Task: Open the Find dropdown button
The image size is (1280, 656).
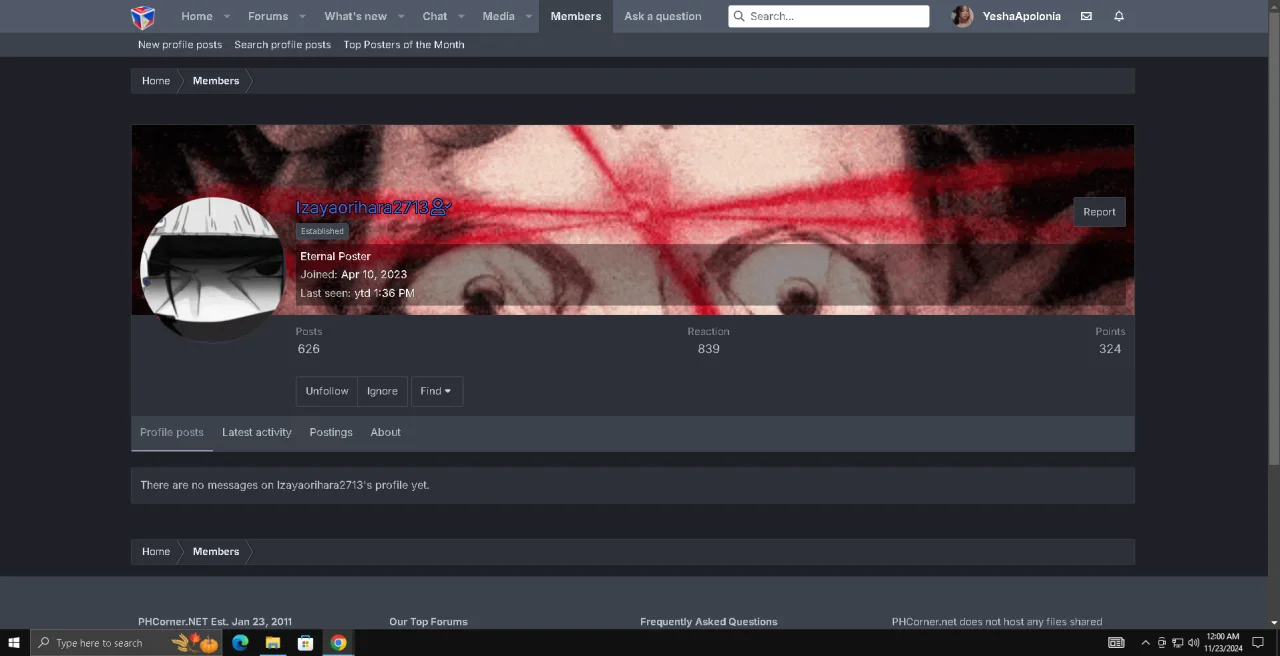Action: (436, 391)
